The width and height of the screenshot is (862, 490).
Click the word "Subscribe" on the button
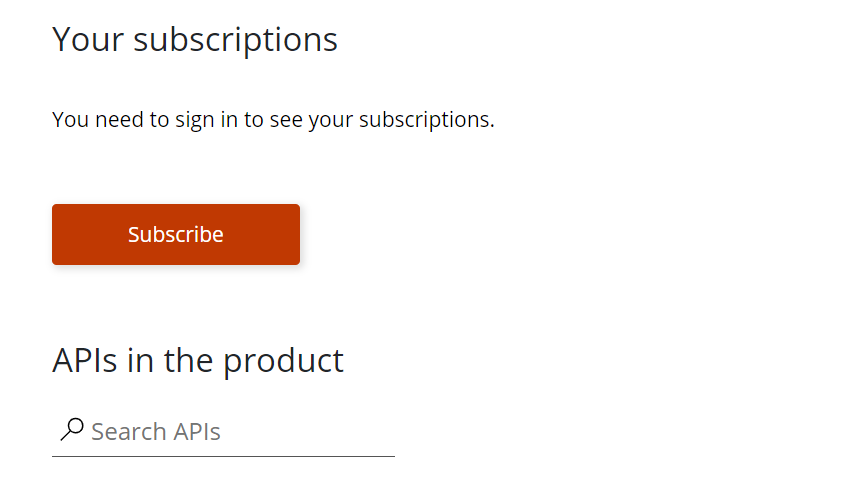point(176,235)
